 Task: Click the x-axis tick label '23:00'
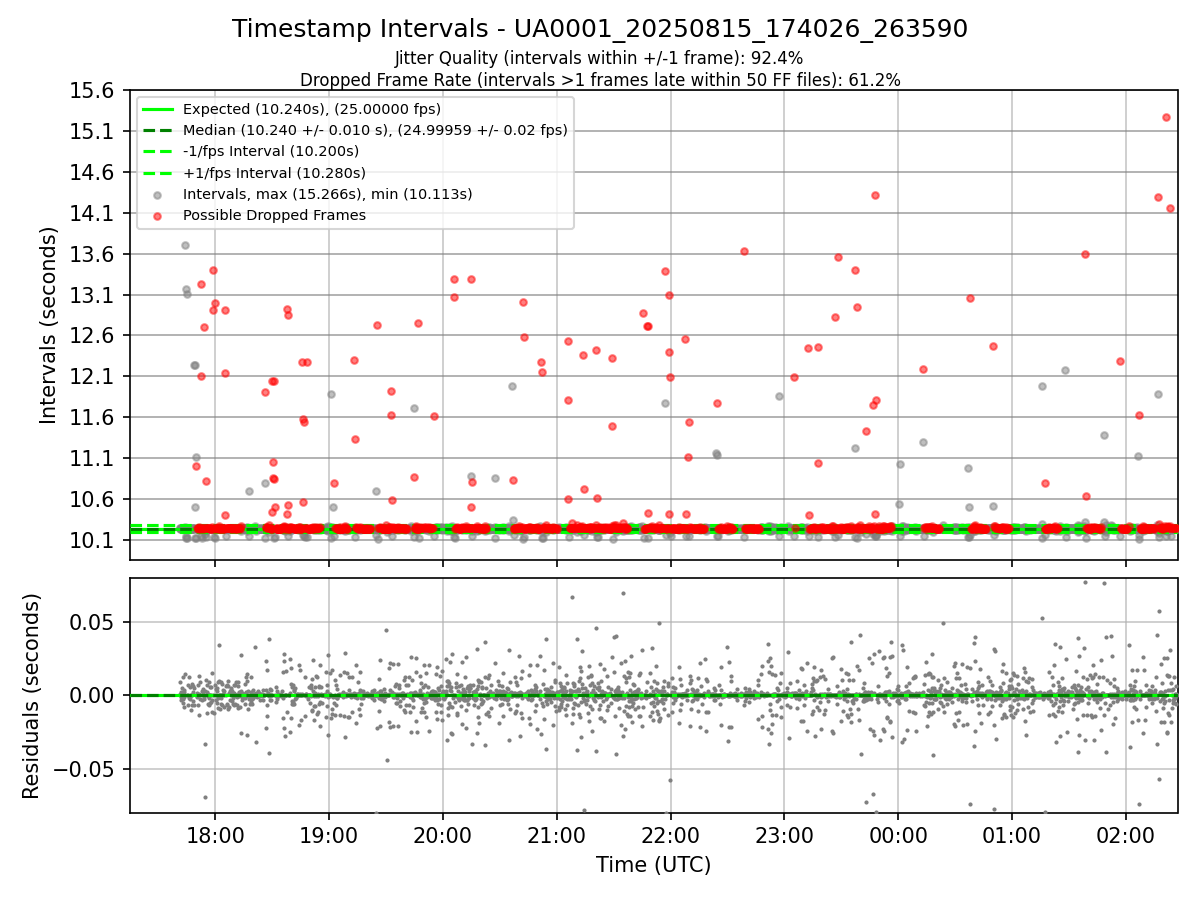coord(784,835)
